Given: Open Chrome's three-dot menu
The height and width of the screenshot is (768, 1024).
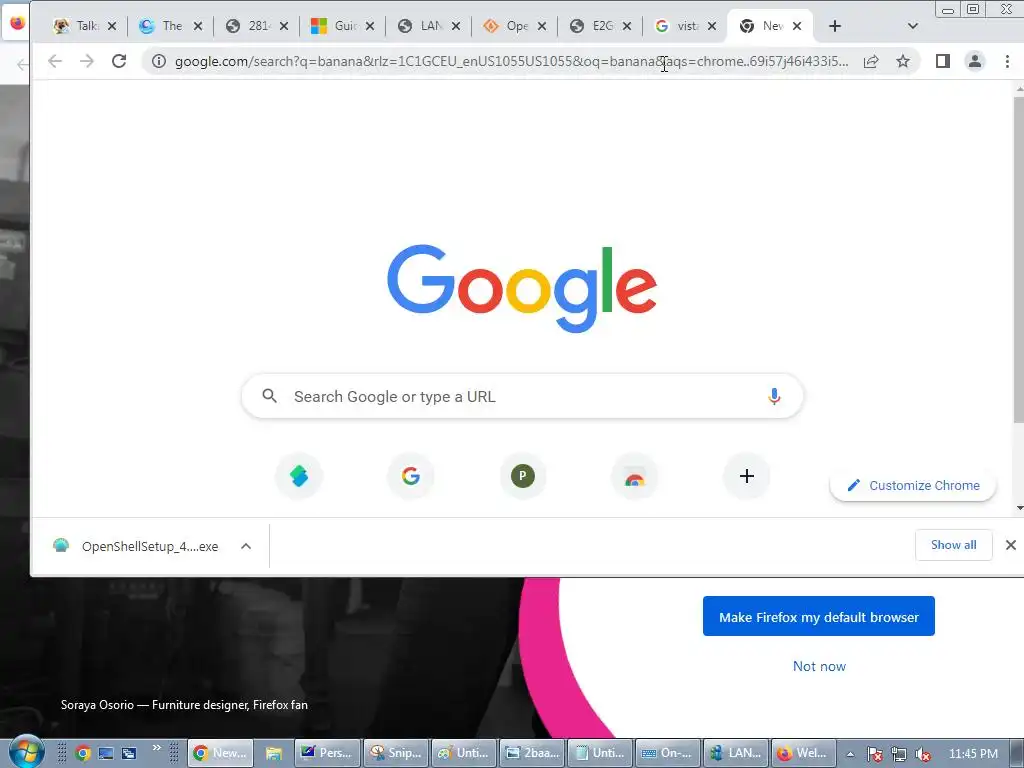Looking at the screenshot, I should tap(1007, 61).
